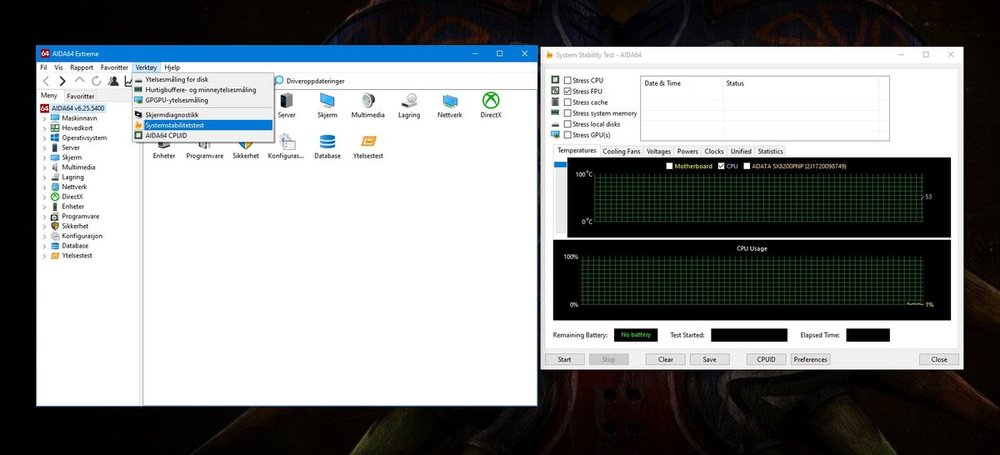Click the Sikkerhet shield icon in tree
This screenshot has width=1000, height=455.
(55, 226)
